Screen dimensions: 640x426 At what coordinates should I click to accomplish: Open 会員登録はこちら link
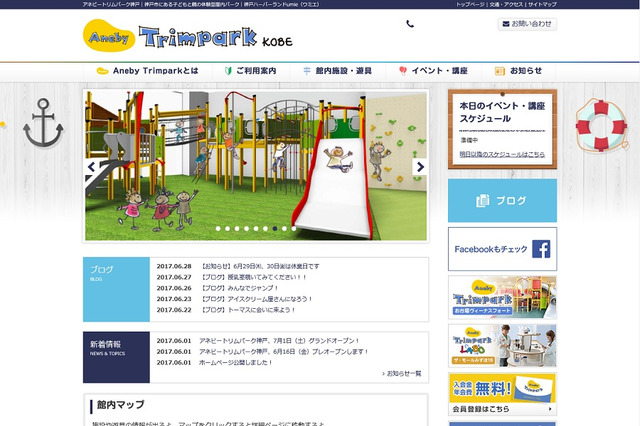(502, 409)
